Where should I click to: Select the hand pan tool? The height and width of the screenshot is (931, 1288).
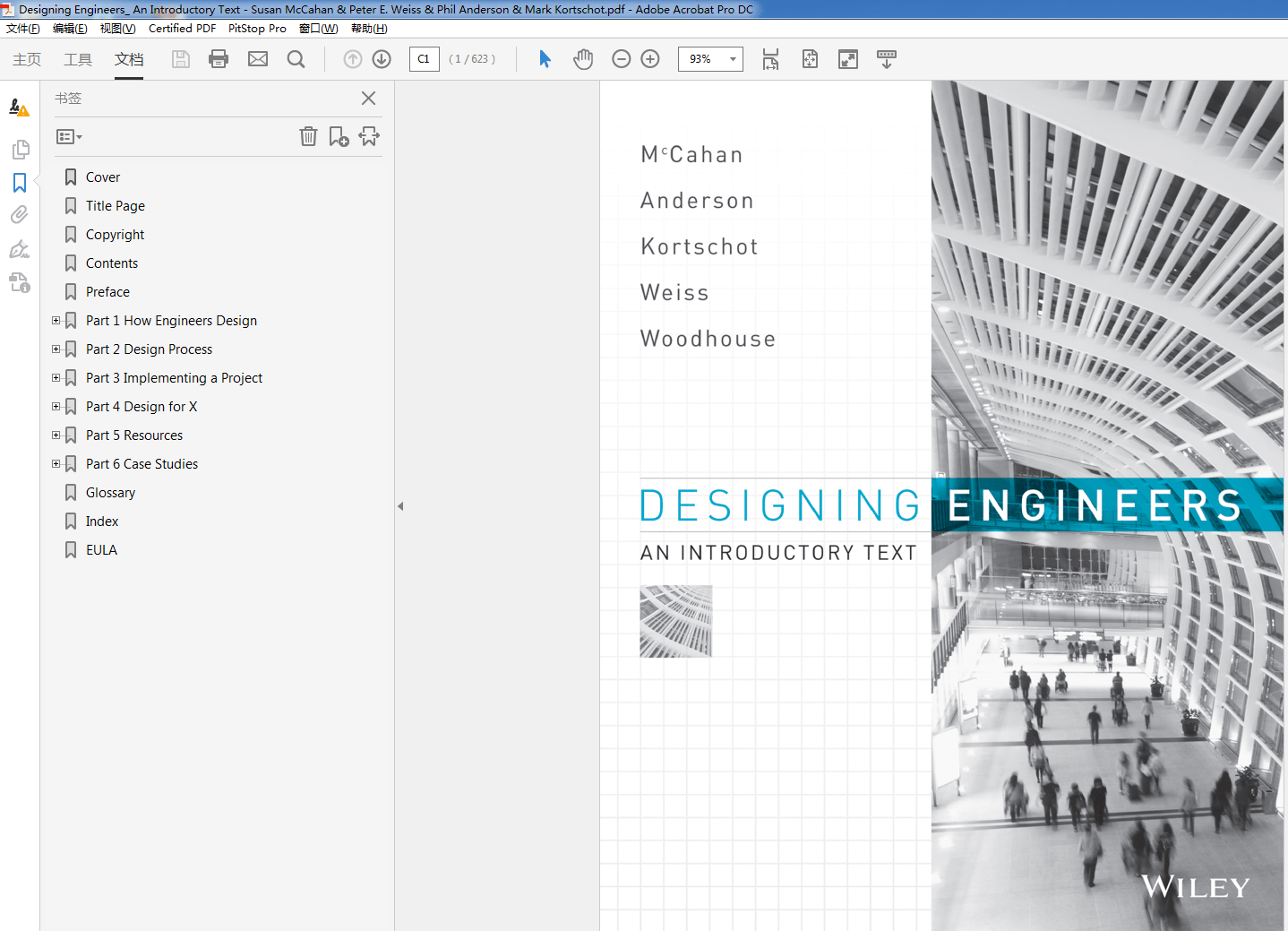click(583, 59)
